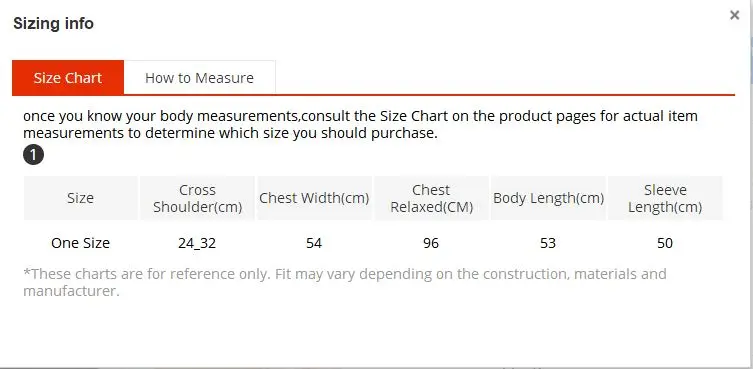Click the body length value 53
The width and height of the screenshot is (753, 369).
[x=548, y=243]
